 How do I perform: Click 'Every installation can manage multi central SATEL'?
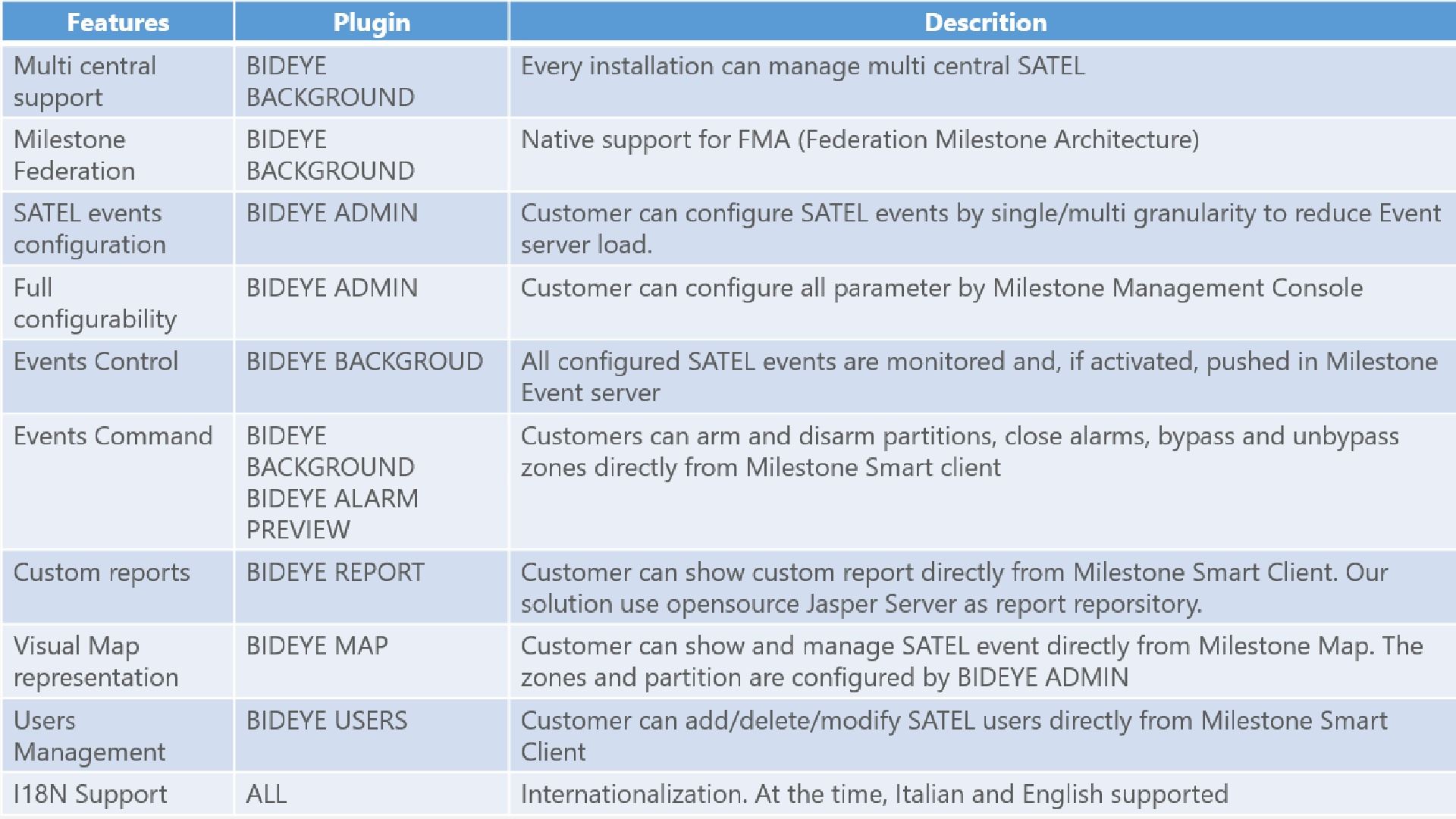803,66
